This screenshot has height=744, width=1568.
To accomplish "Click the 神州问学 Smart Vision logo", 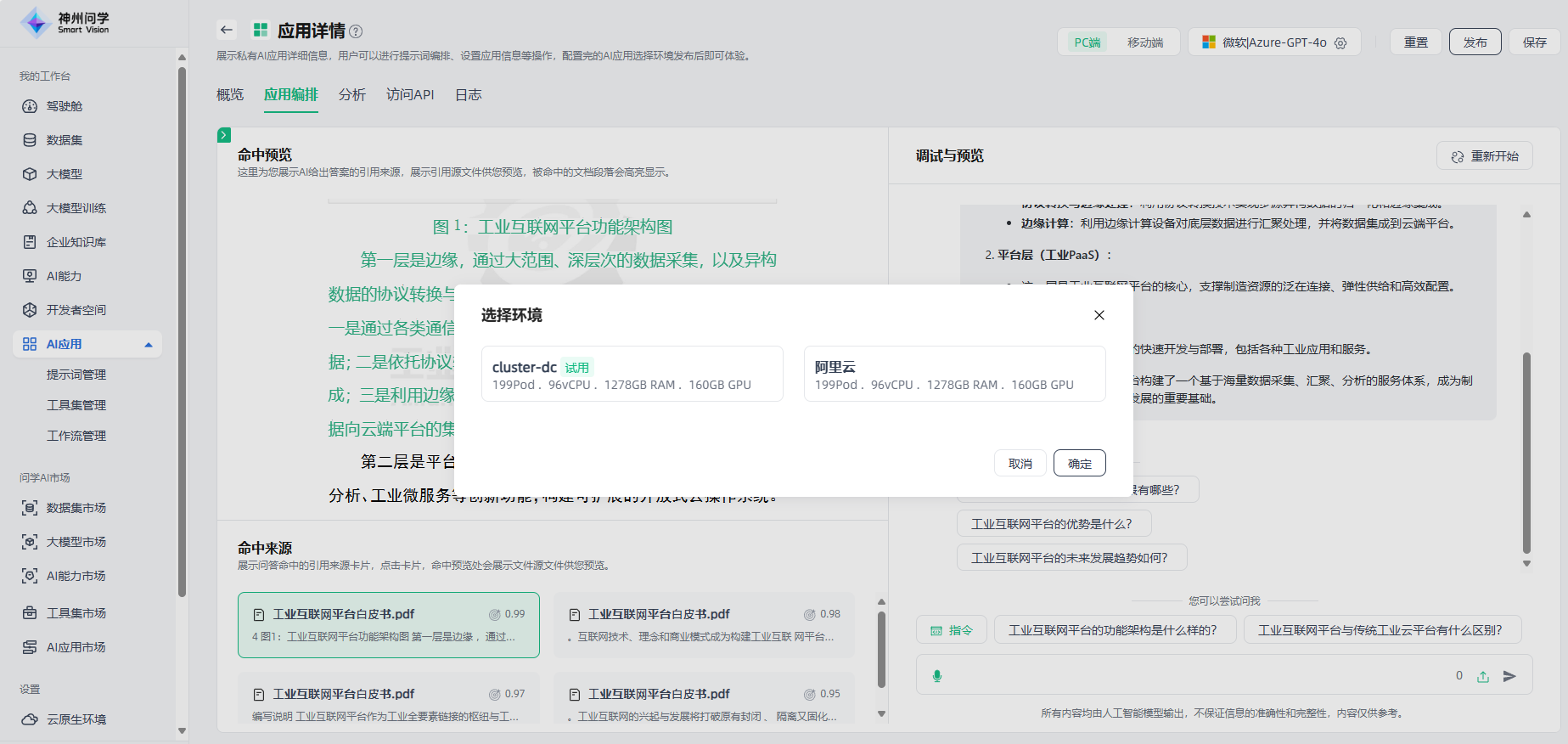I will [65, 23].
